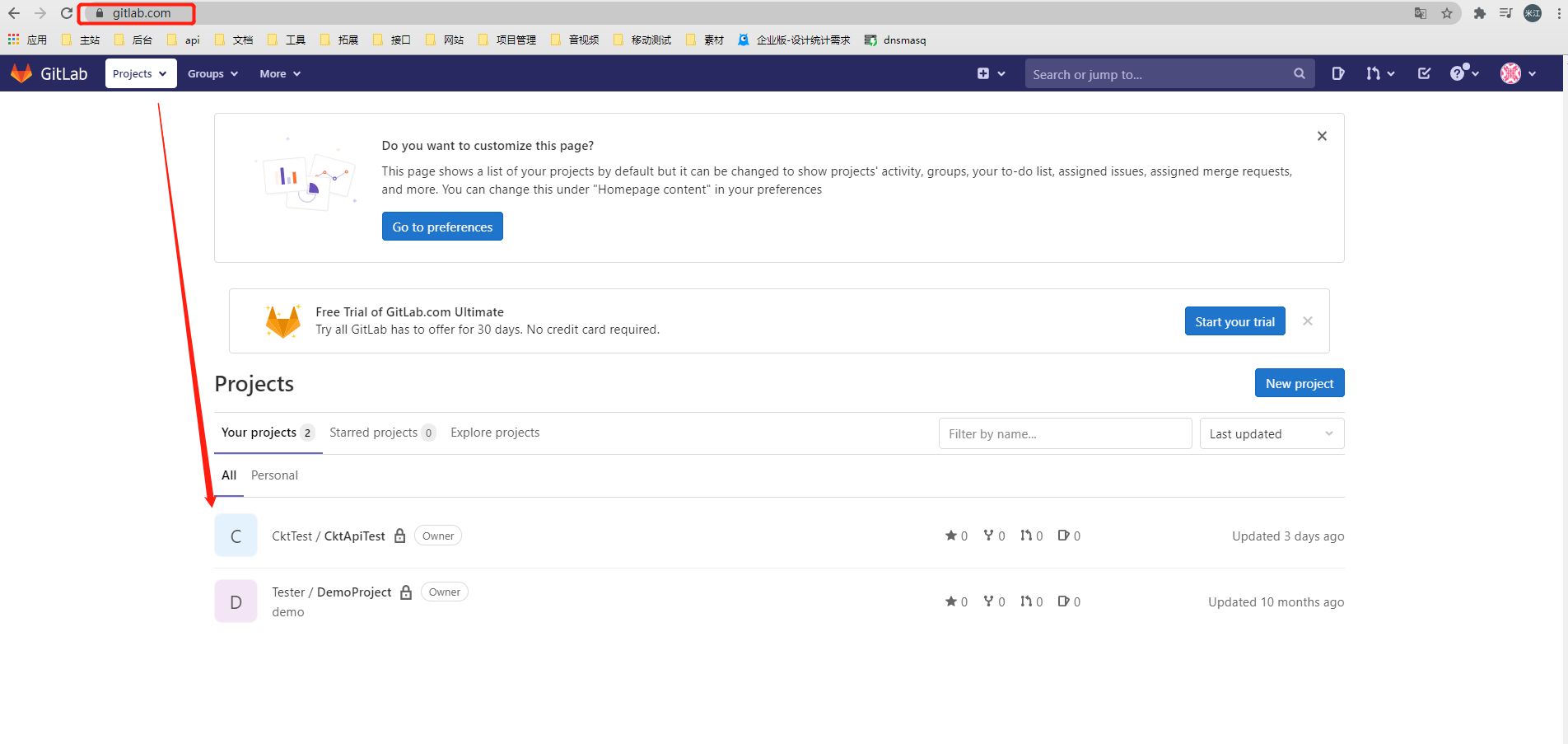Open the browser three-dot menu

[x=1559, y=13]
